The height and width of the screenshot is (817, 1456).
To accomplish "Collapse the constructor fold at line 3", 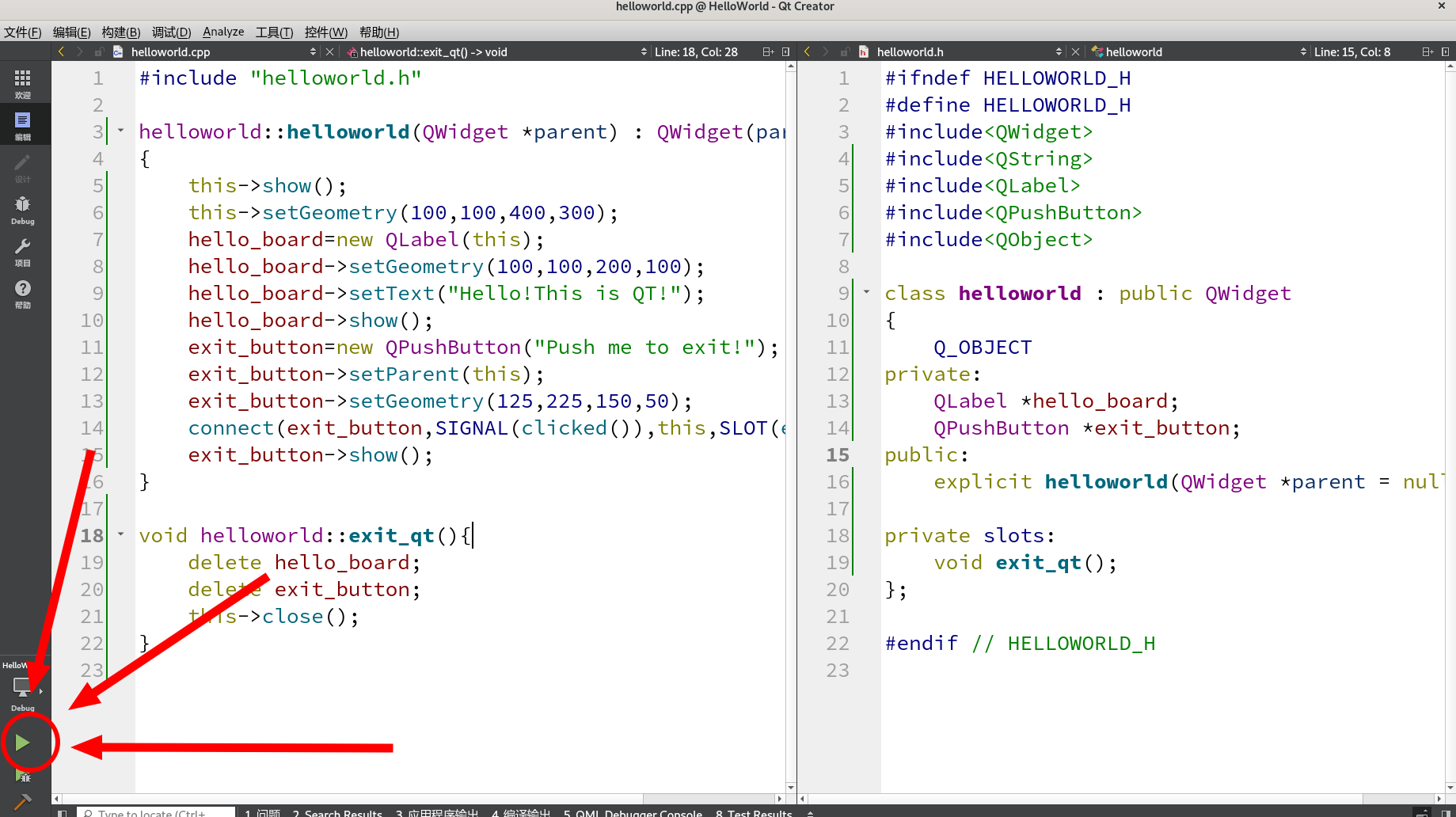I will 120,131.
